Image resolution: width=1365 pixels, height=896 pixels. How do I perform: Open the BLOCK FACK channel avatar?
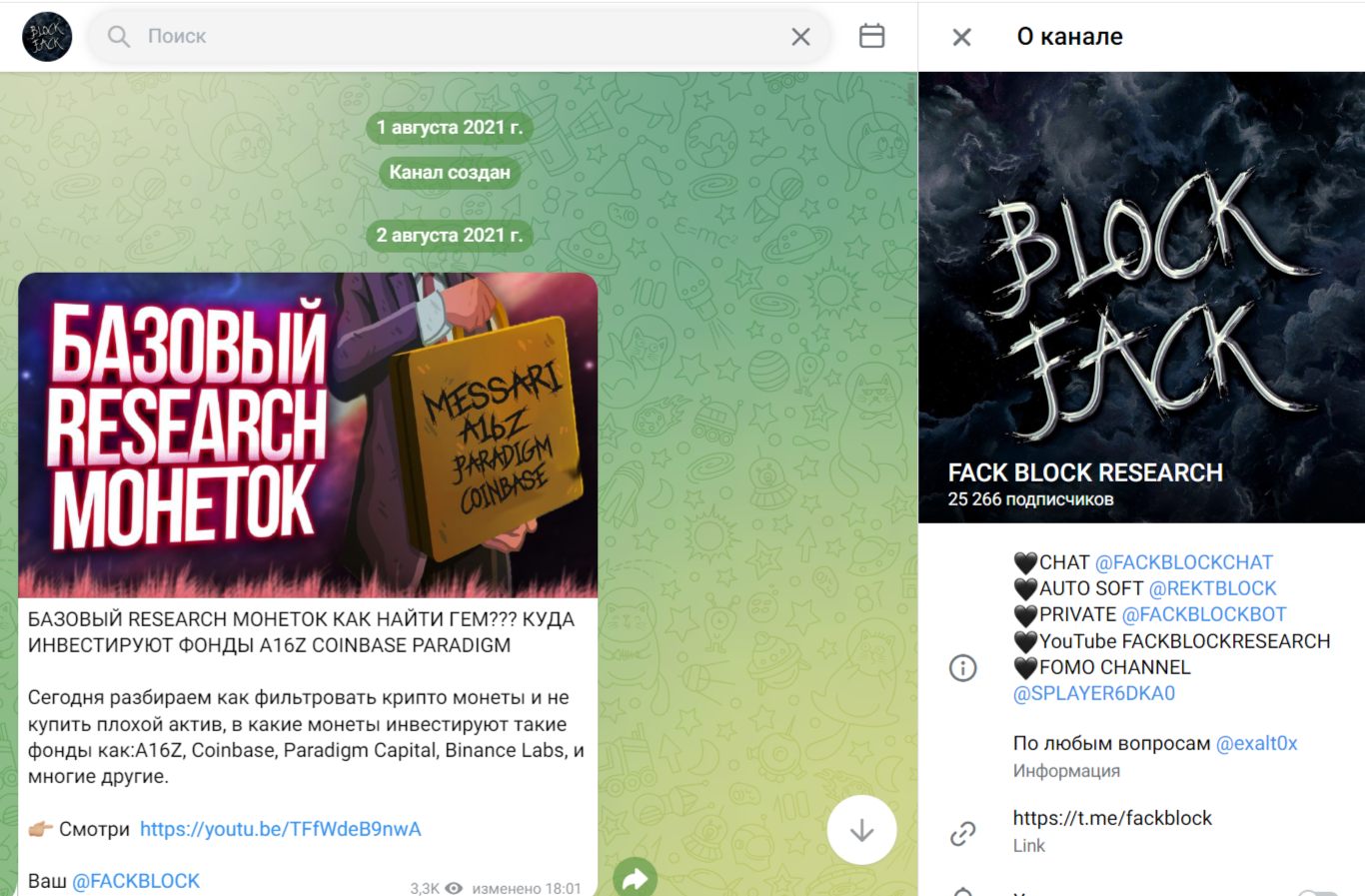pyautogui.click(x=47, y=37)
